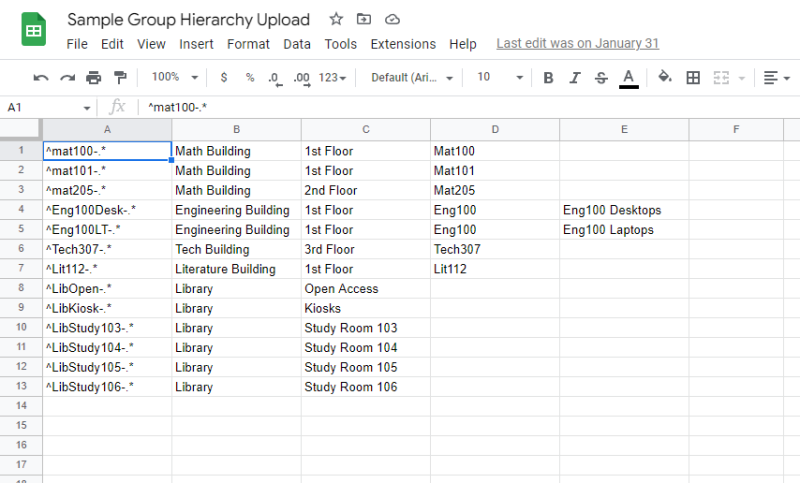Open the text color picker
Screen dimensions: 800x483
click(628, 78)
